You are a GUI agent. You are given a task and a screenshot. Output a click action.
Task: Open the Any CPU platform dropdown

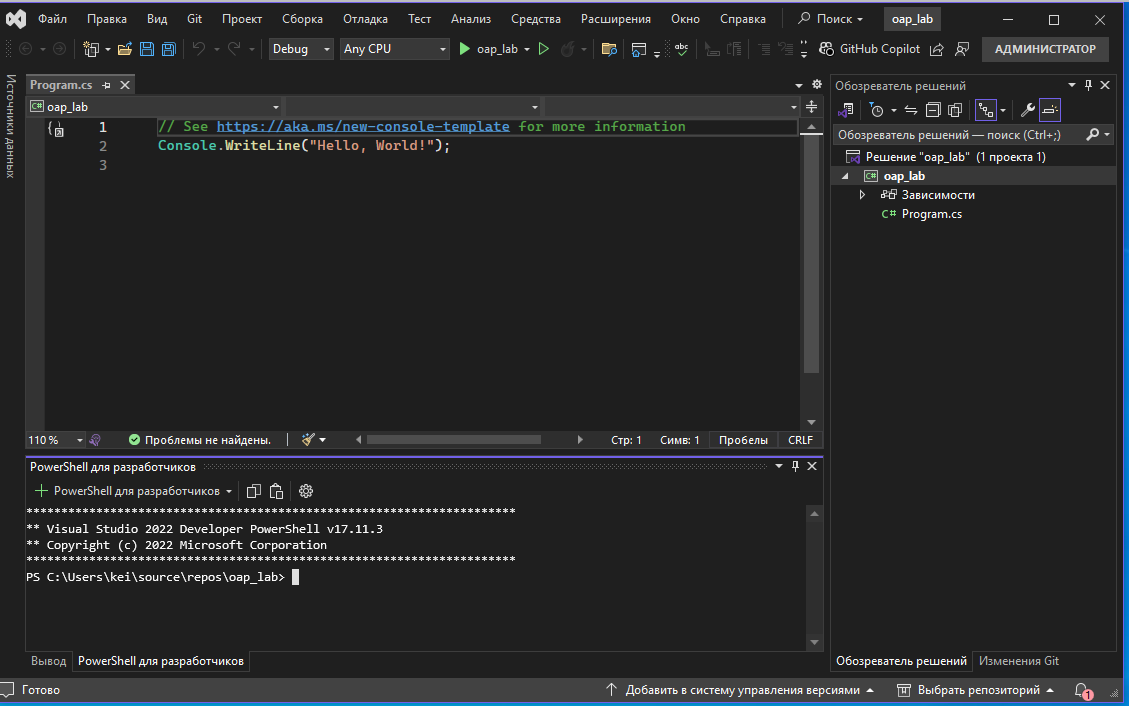coord(395,49)
